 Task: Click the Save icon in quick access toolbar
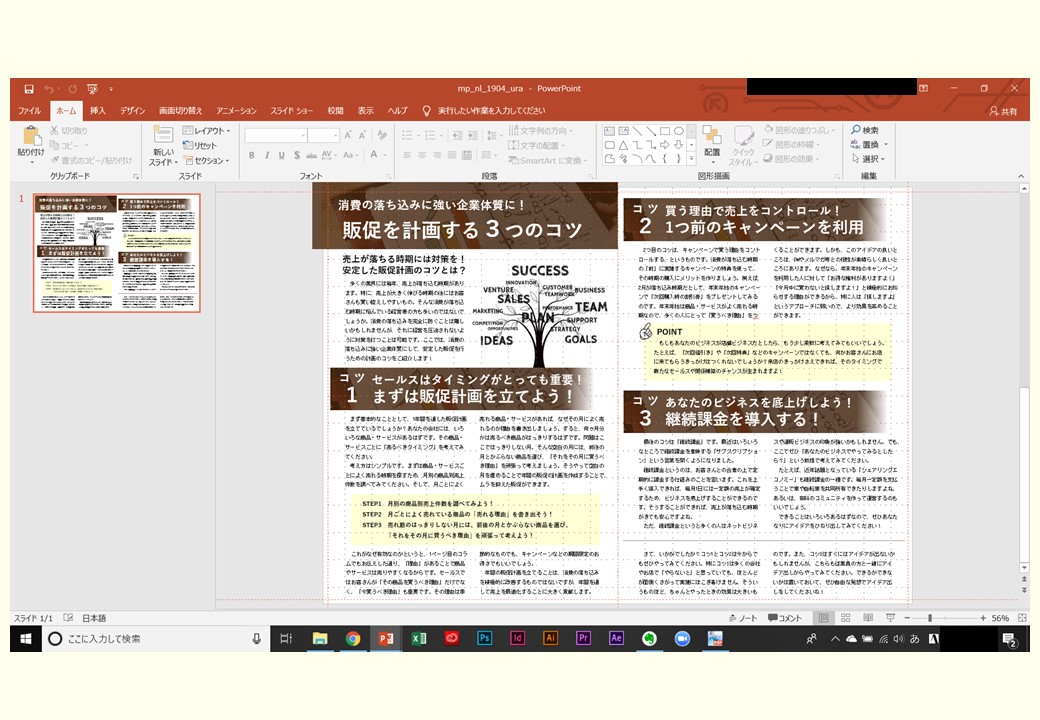[29, 88]
